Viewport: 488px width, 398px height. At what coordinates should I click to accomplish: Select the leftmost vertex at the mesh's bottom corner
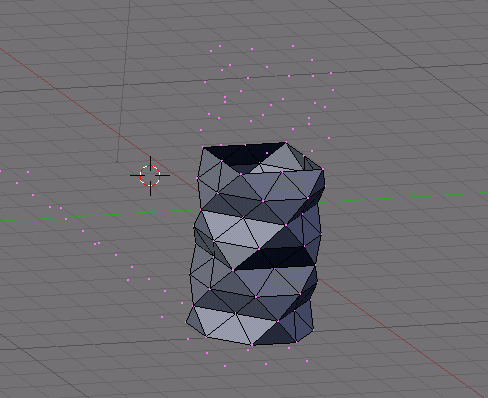186,322
